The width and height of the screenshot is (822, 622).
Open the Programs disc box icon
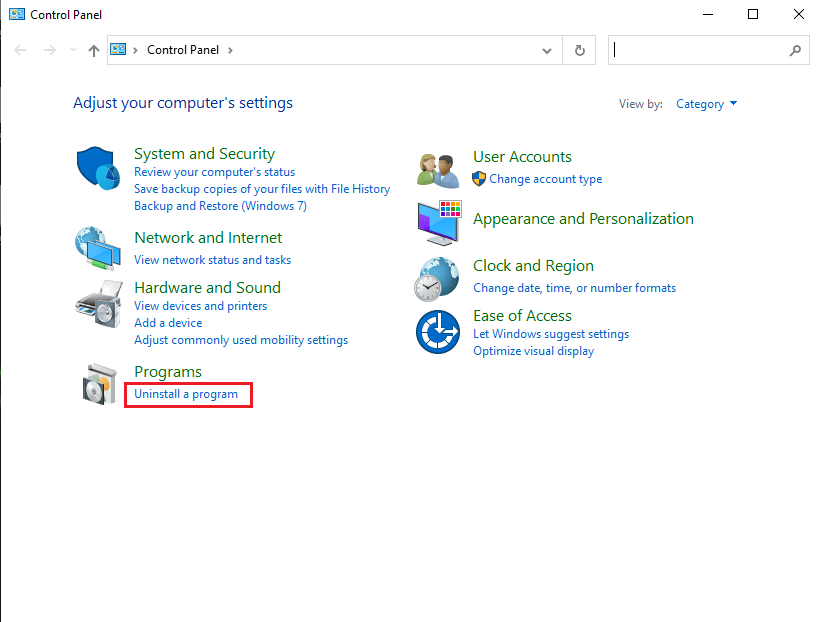click(x=98, y=383)
